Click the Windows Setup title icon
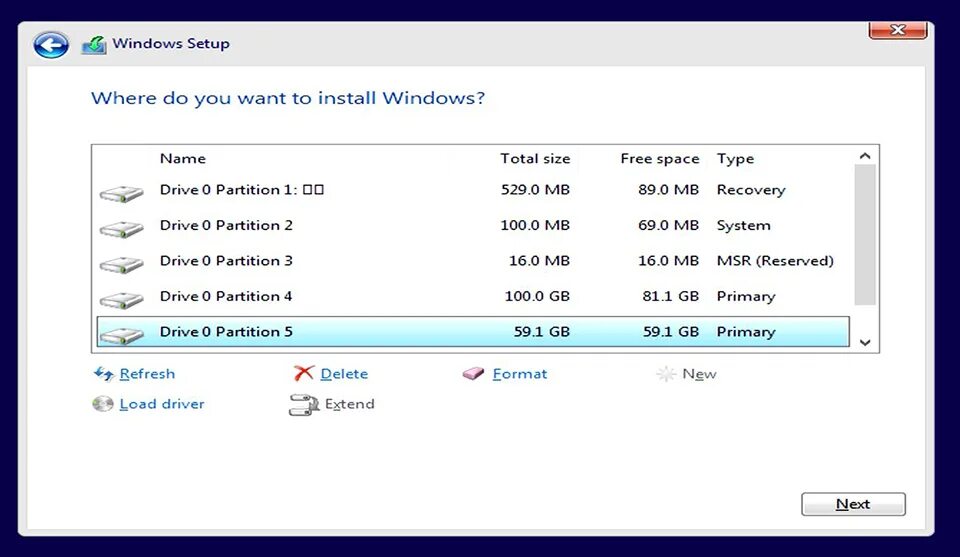960x557 pixels. tap(94, 45)
